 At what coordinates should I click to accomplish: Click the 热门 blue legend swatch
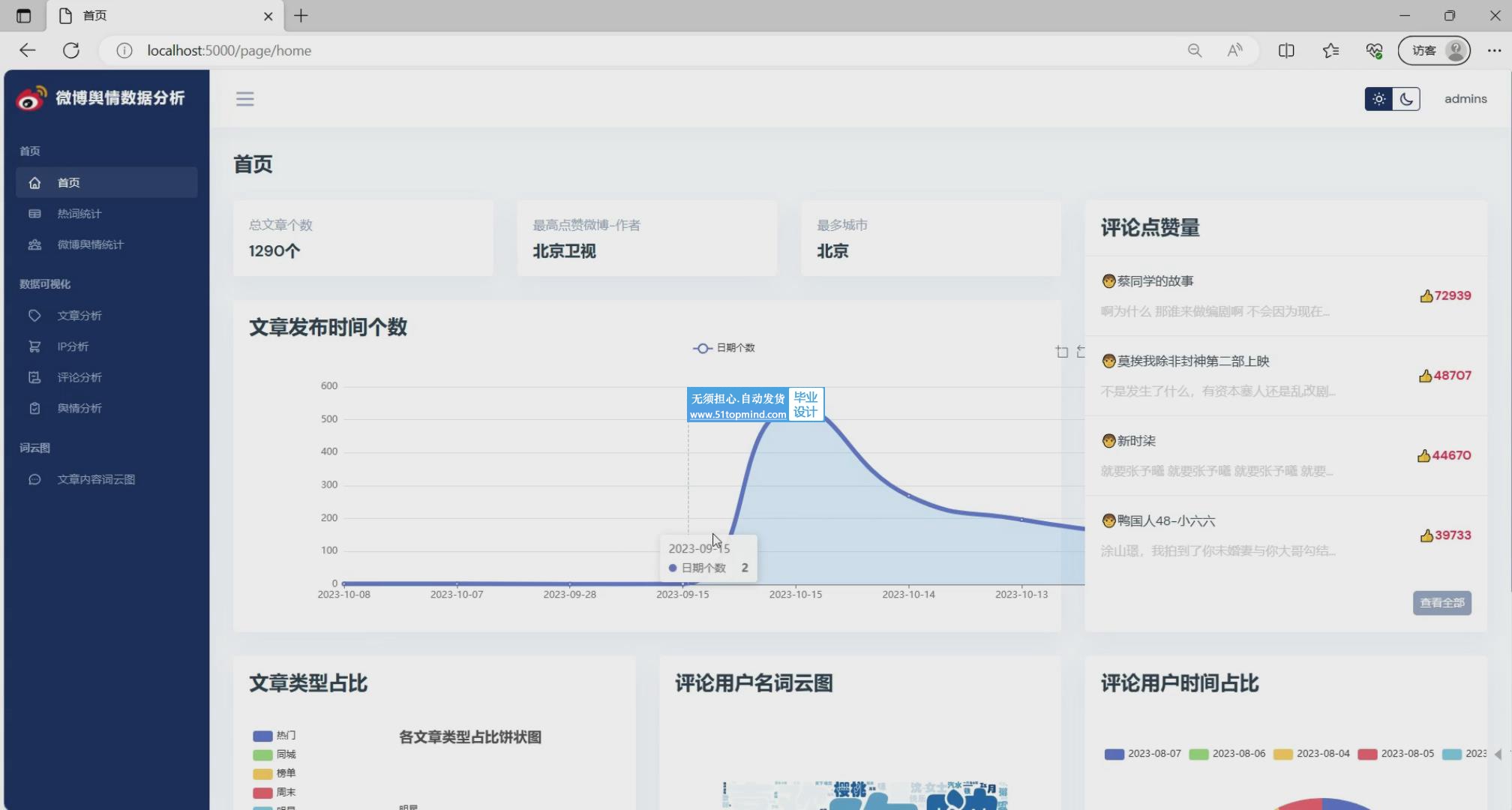pos(262,736)
